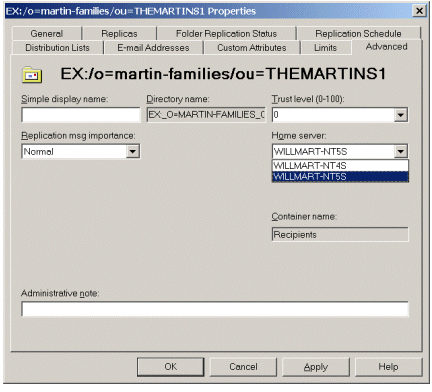This screenshot has width=432, height=392.
Task: Open the Replicas tab
Action: tap(119, 34)
